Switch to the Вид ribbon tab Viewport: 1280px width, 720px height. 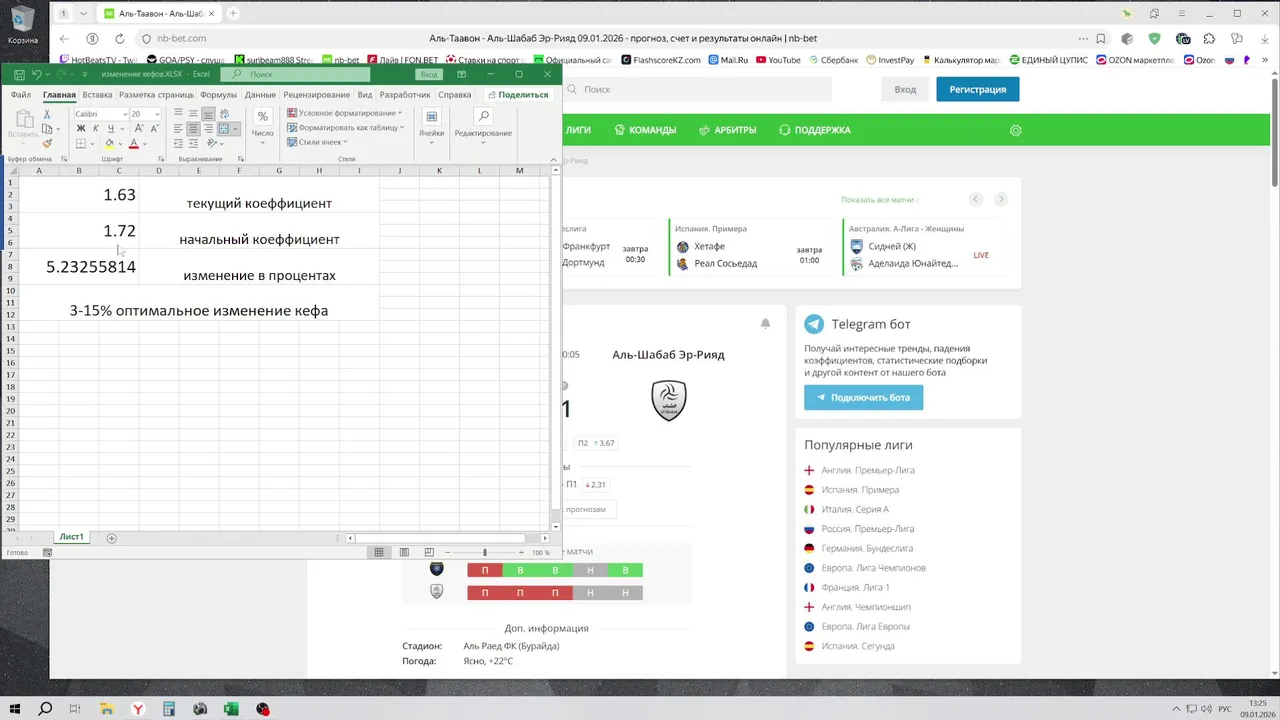[x=365, y=95]
